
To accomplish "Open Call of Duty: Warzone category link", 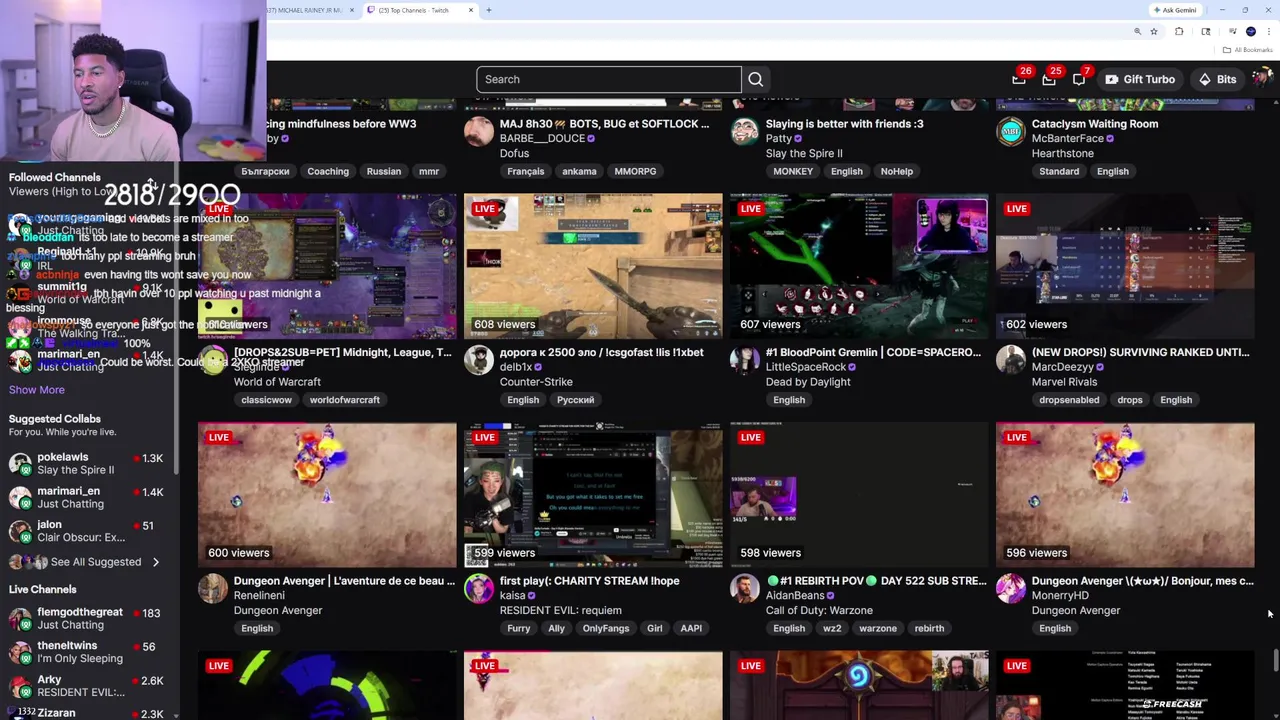I will [819, 610].
